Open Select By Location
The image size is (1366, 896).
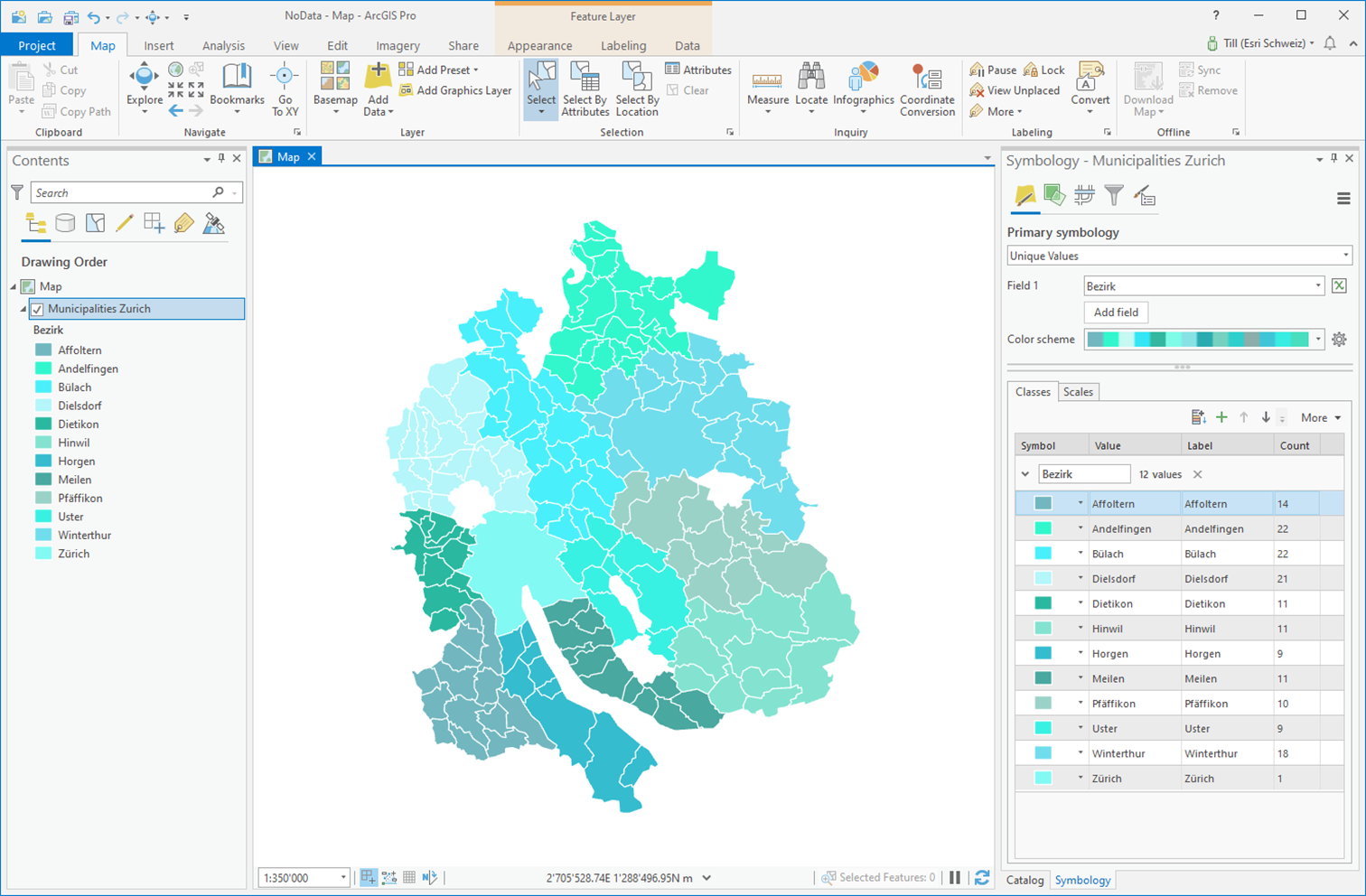point(637,89)
